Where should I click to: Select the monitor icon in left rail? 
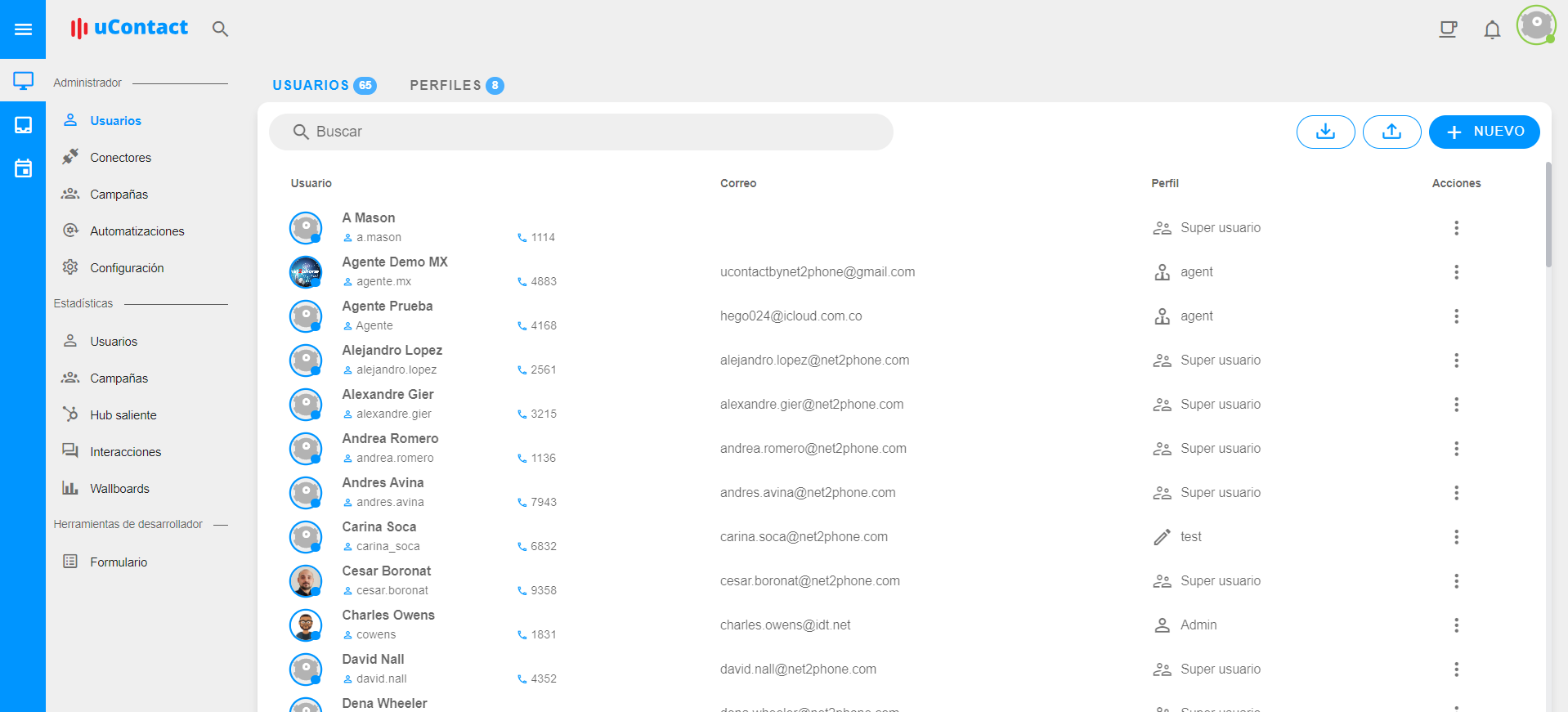(x=23, y=80)
